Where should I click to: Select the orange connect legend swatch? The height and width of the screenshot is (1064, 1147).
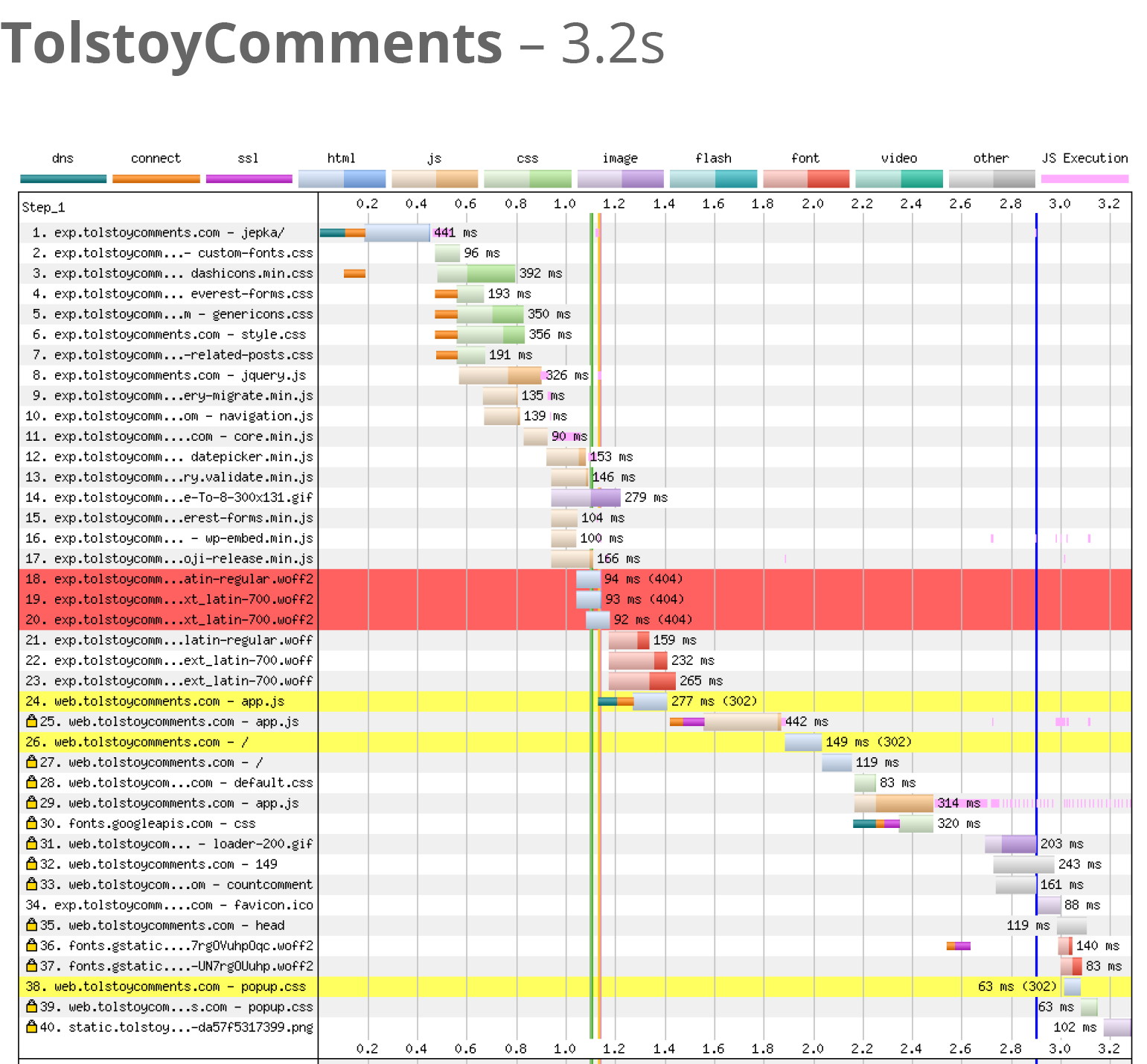click(156, 179)
